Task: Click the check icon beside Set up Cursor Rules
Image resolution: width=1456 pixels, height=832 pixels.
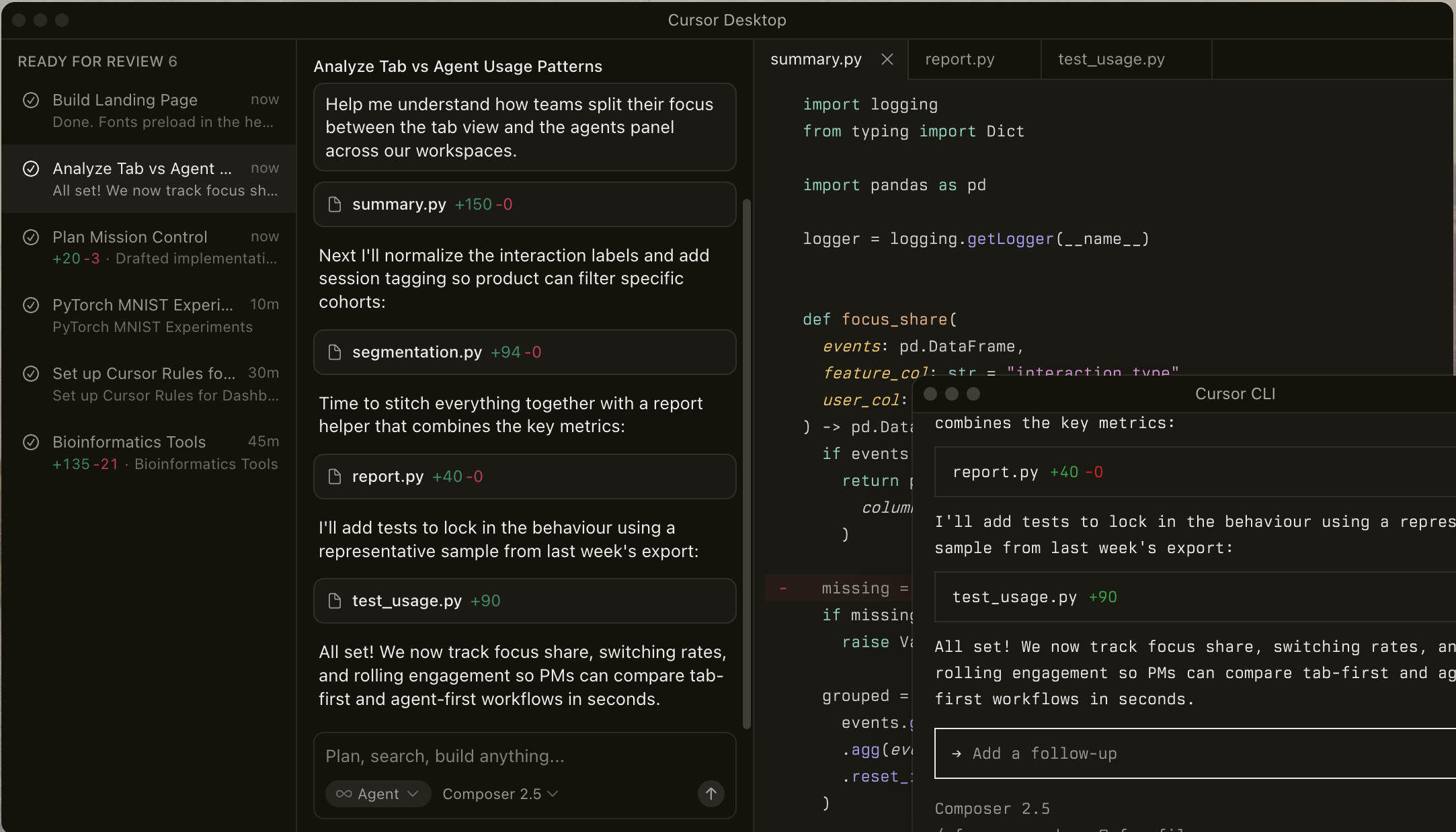Action: click(x=31, y=374)
